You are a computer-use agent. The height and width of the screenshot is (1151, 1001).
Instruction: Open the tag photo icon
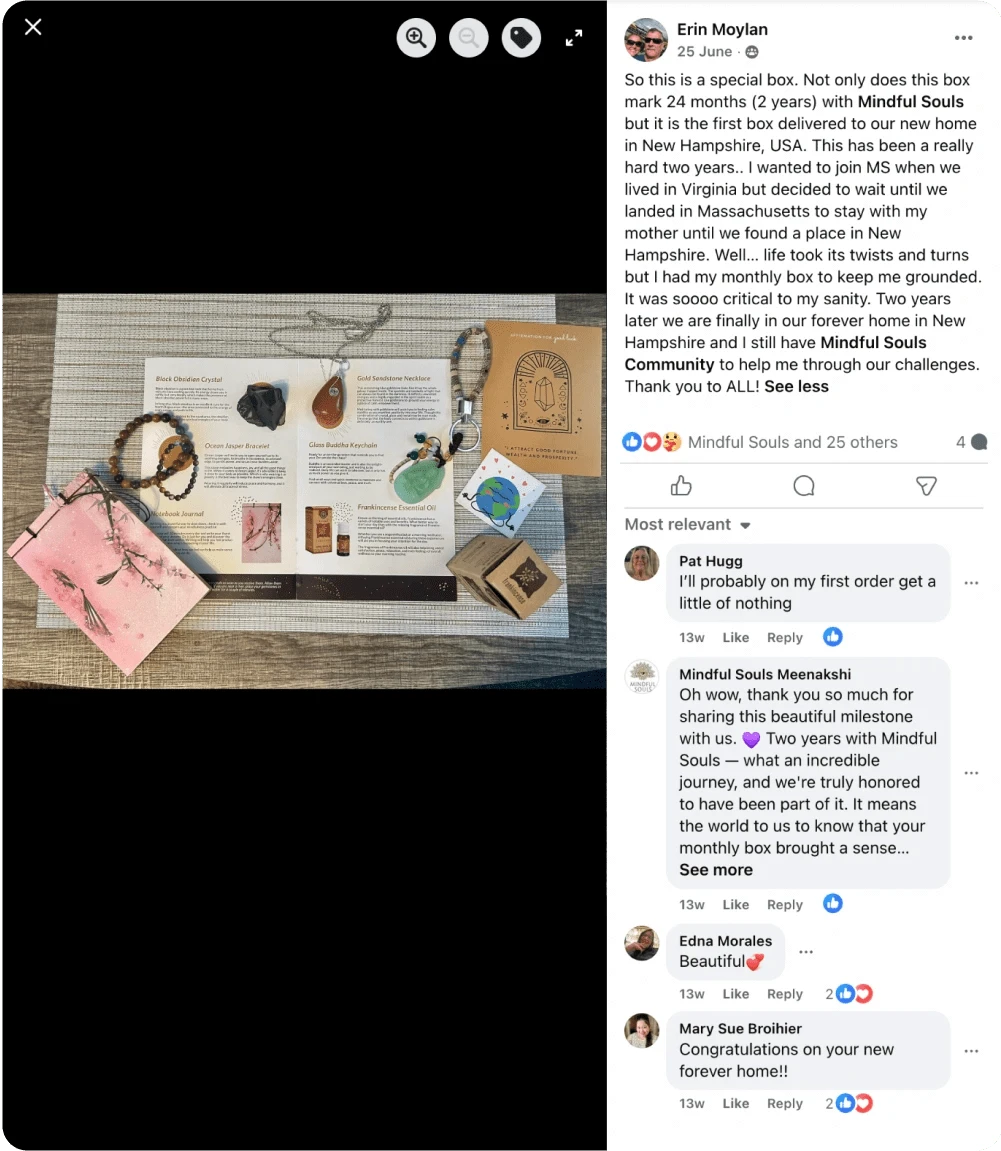[521, 37]
